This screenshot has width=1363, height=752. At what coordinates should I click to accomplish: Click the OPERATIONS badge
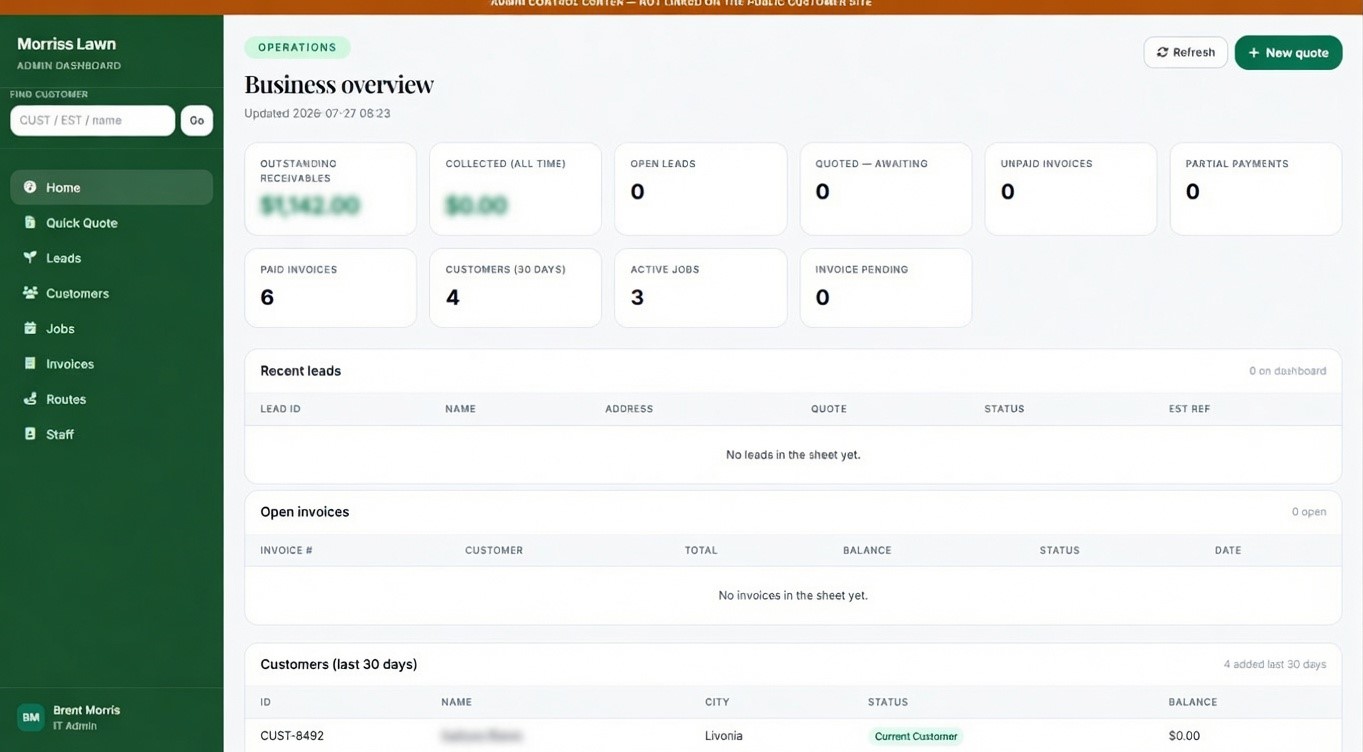[297, 47]
